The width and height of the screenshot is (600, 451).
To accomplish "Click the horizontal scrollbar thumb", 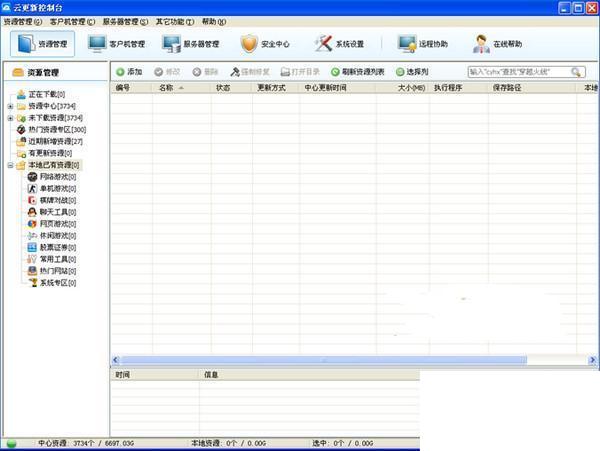I will pyautogui.click(x=323, y=360).
